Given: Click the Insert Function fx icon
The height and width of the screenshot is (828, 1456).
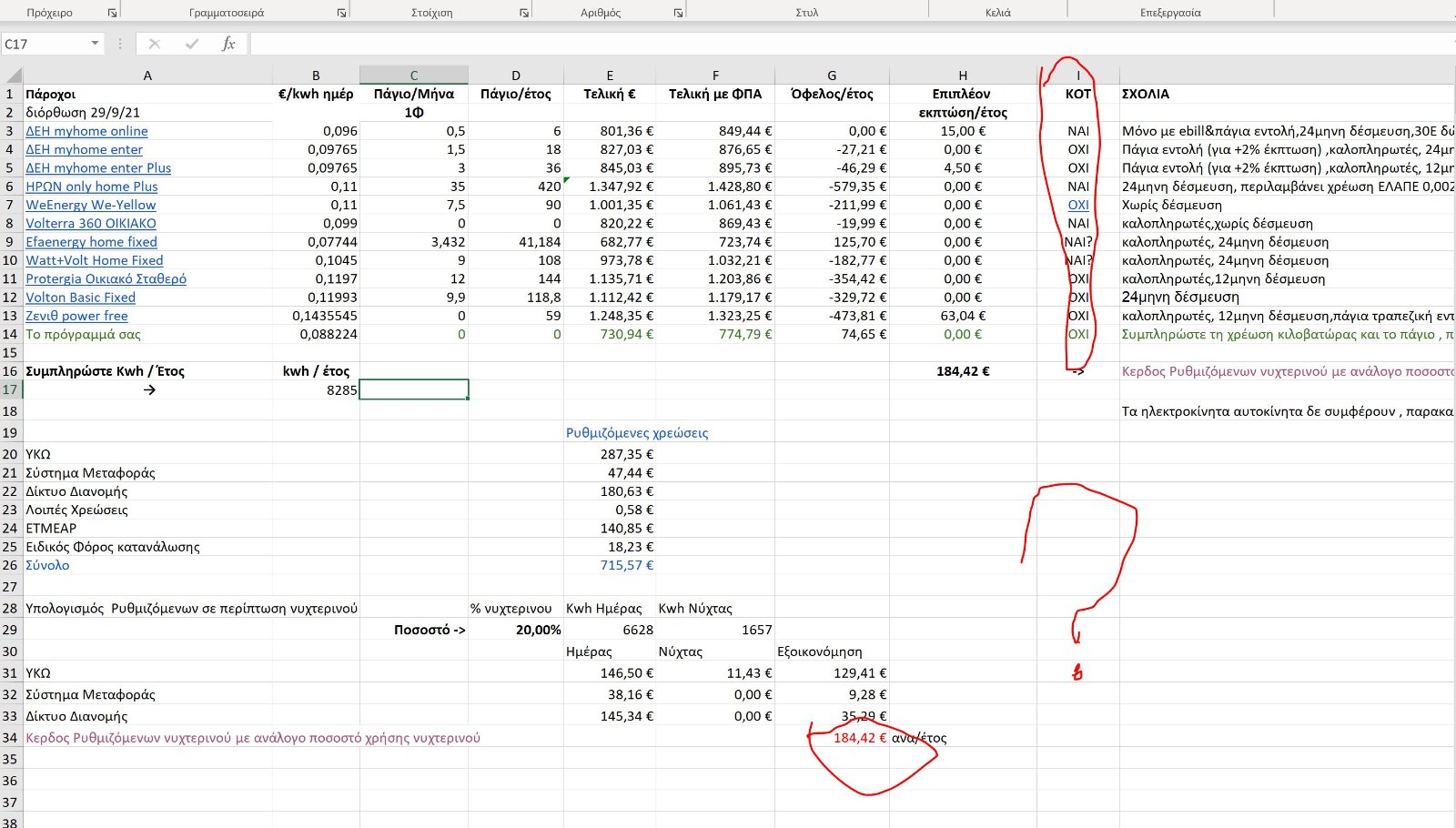Looking at the screenshot, I should 228,44.
